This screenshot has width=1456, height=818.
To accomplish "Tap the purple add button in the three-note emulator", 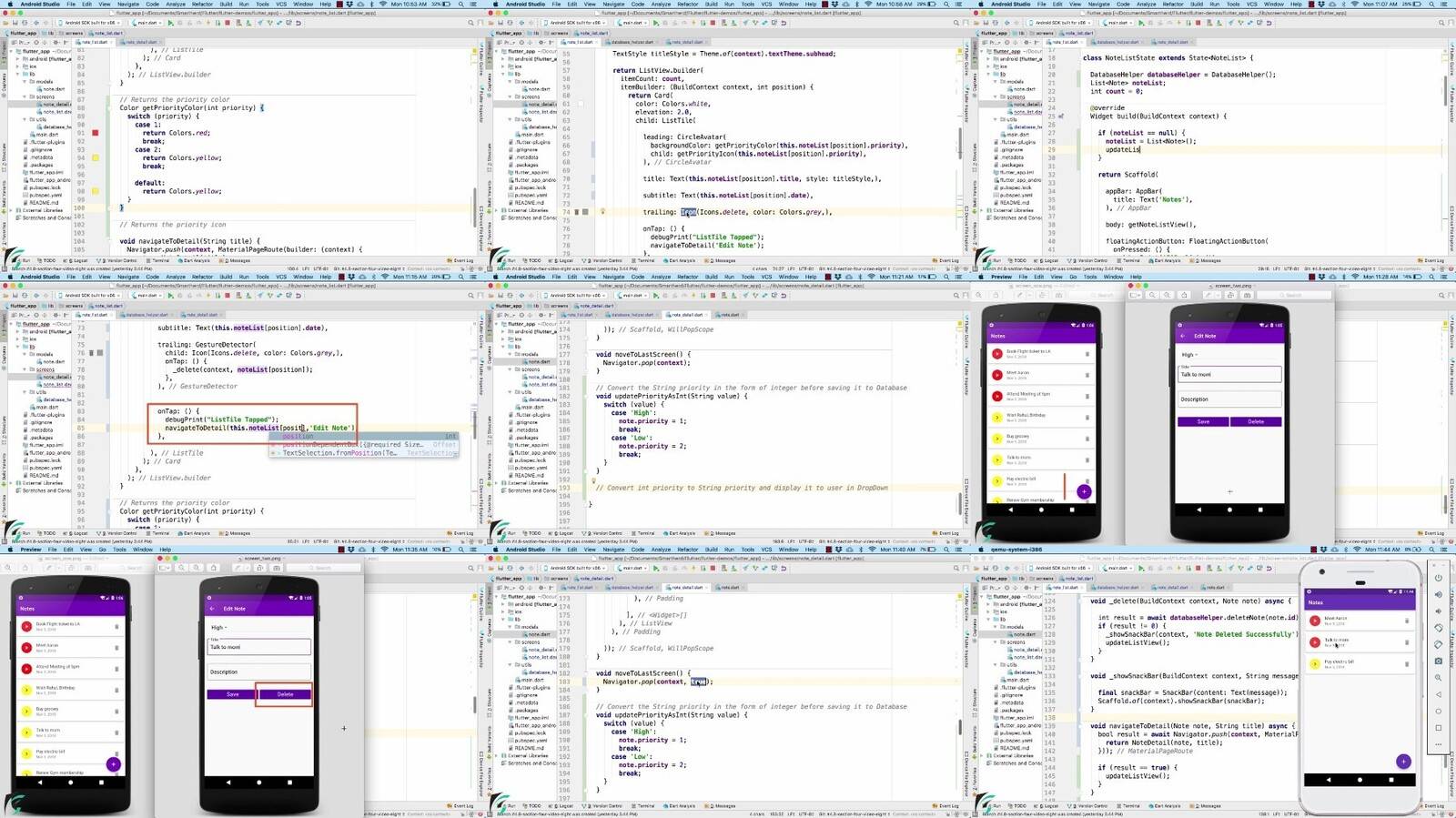I will click(1403, 761).
